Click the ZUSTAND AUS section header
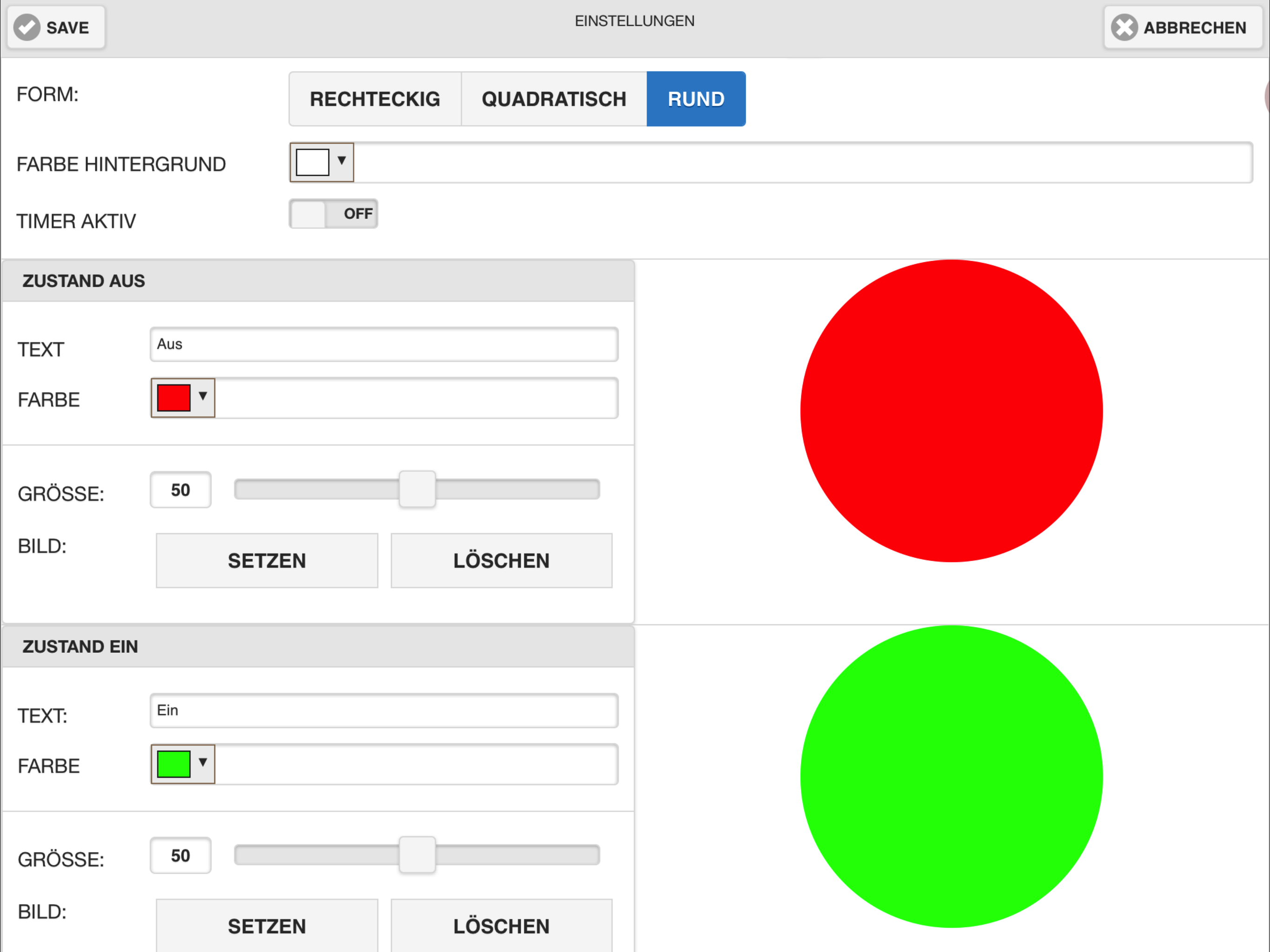This screenshot has height=952, width=1270. point(318,281)
